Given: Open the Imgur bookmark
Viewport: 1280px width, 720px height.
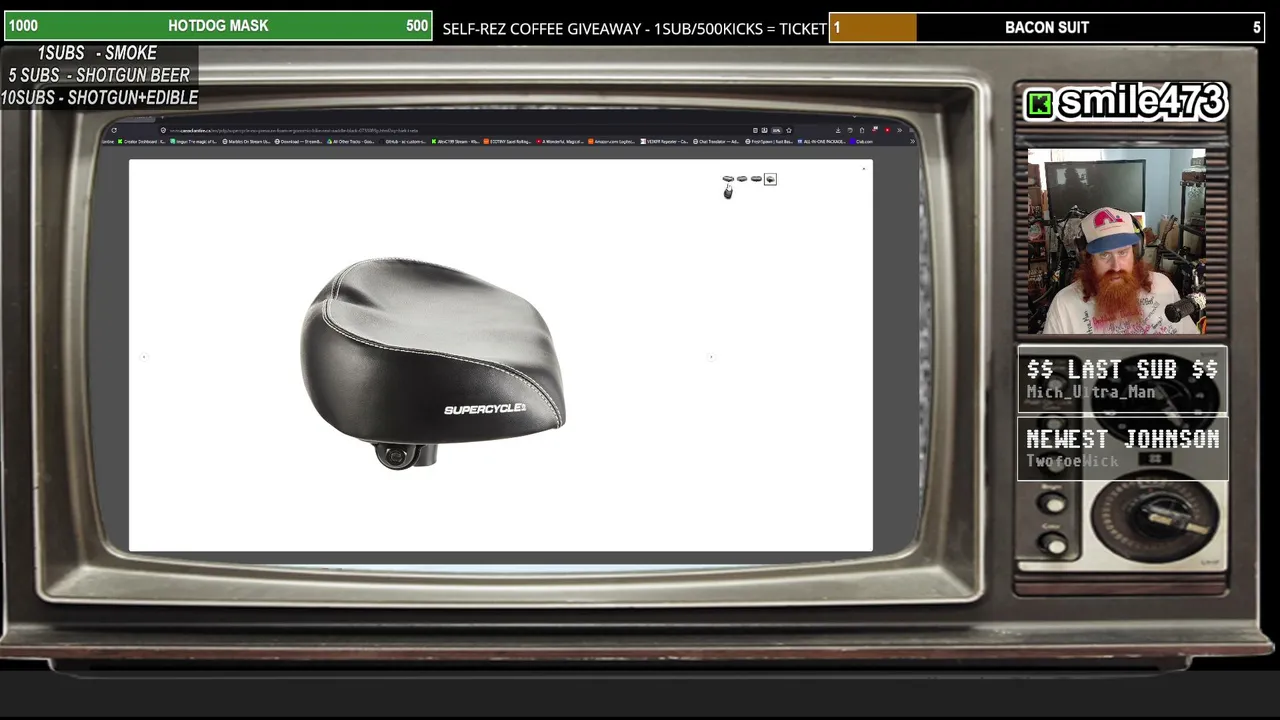Looking at the screenshot, I should [x=194, y=141].
